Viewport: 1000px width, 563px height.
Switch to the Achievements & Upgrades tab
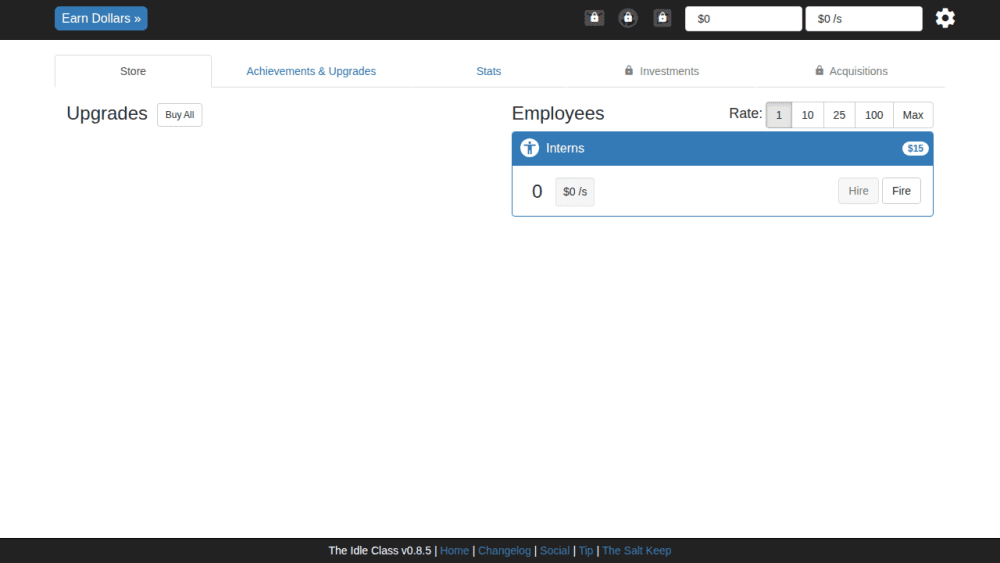click(x=311, y=71)
